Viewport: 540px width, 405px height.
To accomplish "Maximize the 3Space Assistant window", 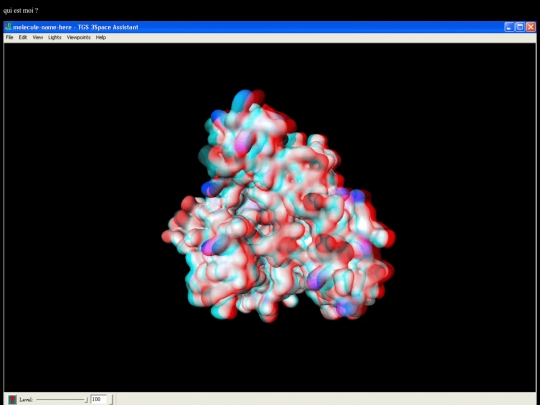I will [520, 27].
